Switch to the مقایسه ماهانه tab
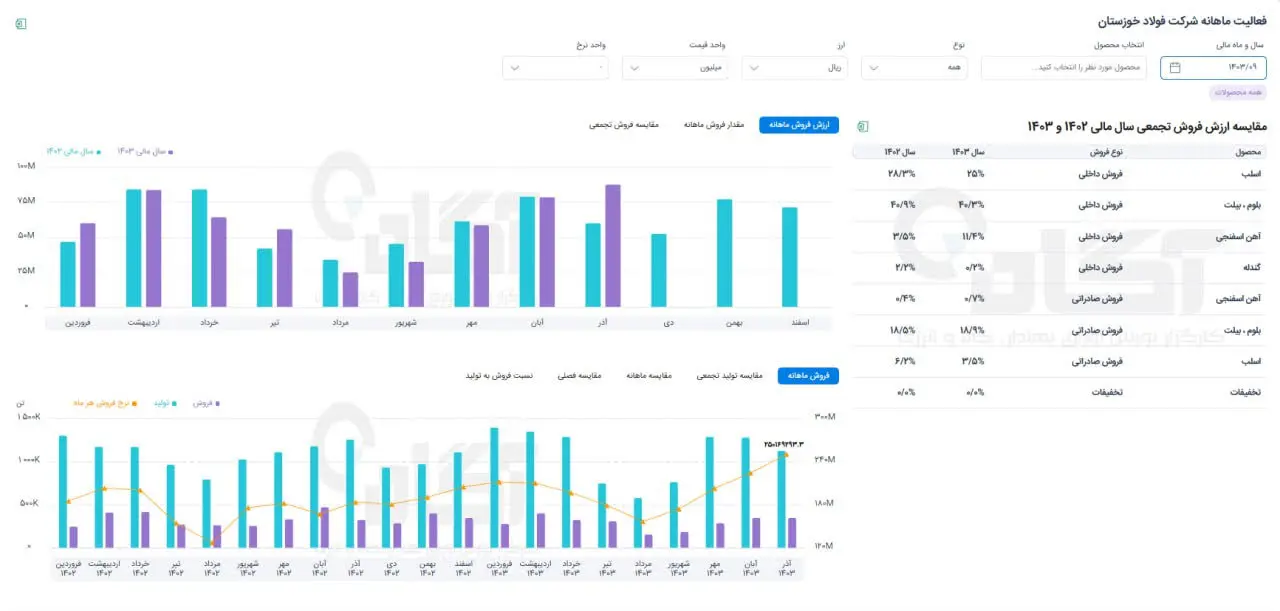The width and height of the screenshot is (1280, 611). [x=650, y=376]
